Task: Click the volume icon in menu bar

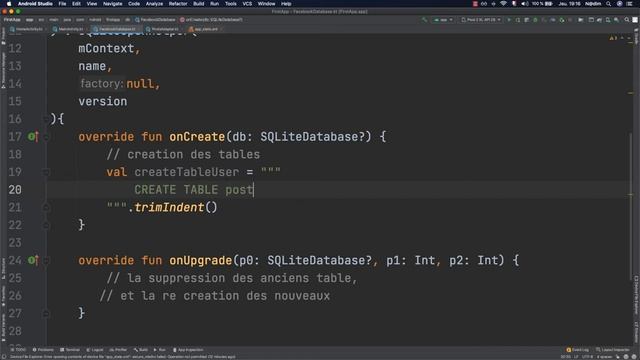Action: coord(524,4)
